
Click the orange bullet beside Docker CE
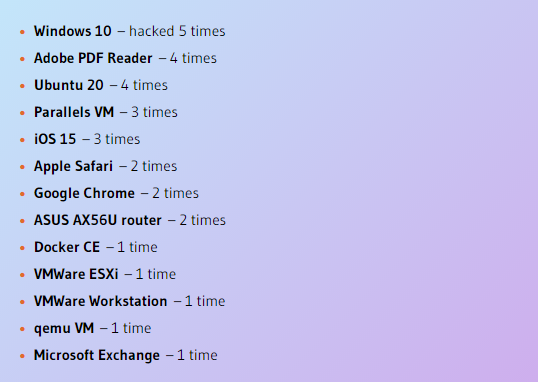pos(23,248)
